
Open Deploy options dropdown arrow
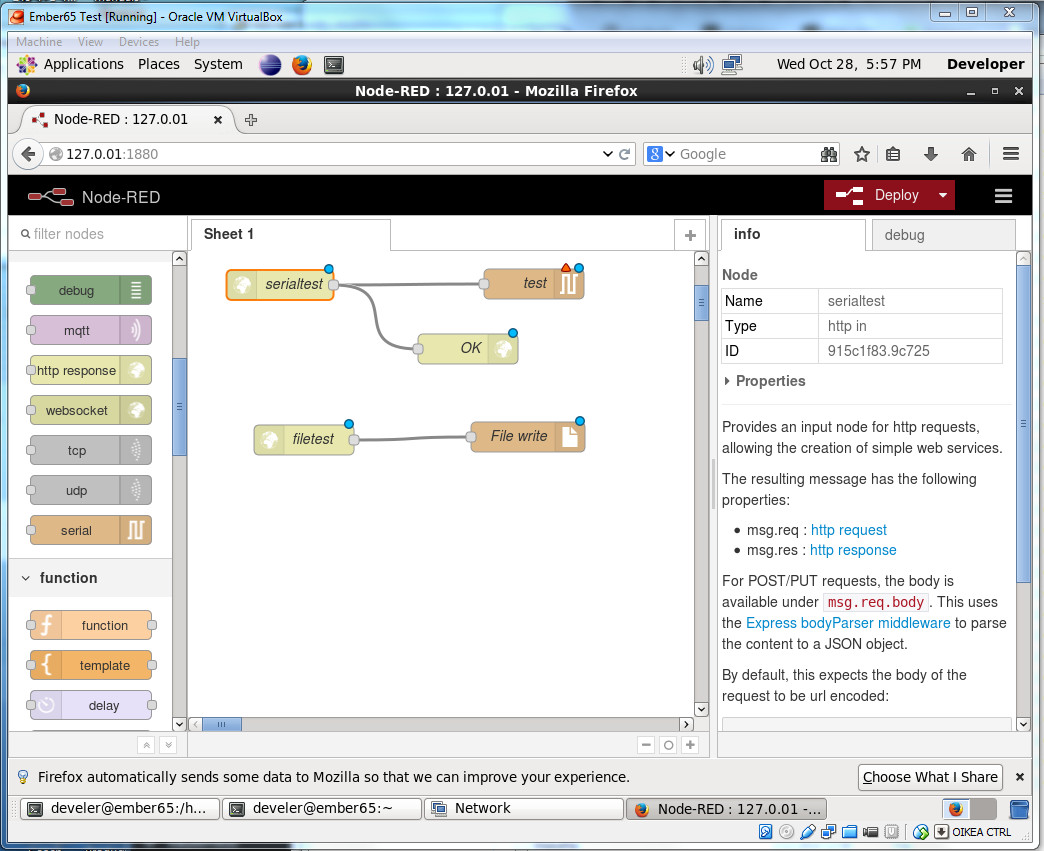943,195
